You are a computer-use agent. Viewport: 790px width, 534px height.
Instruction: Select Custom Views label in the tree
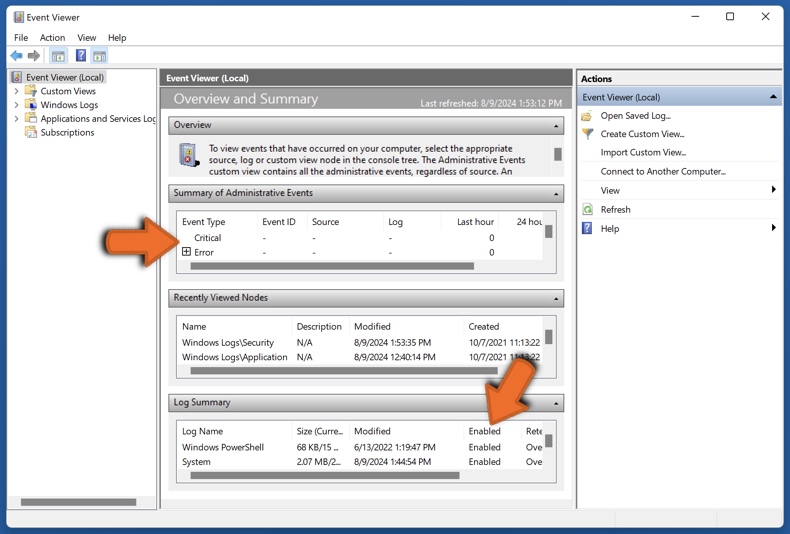click(x=68, y=91)
